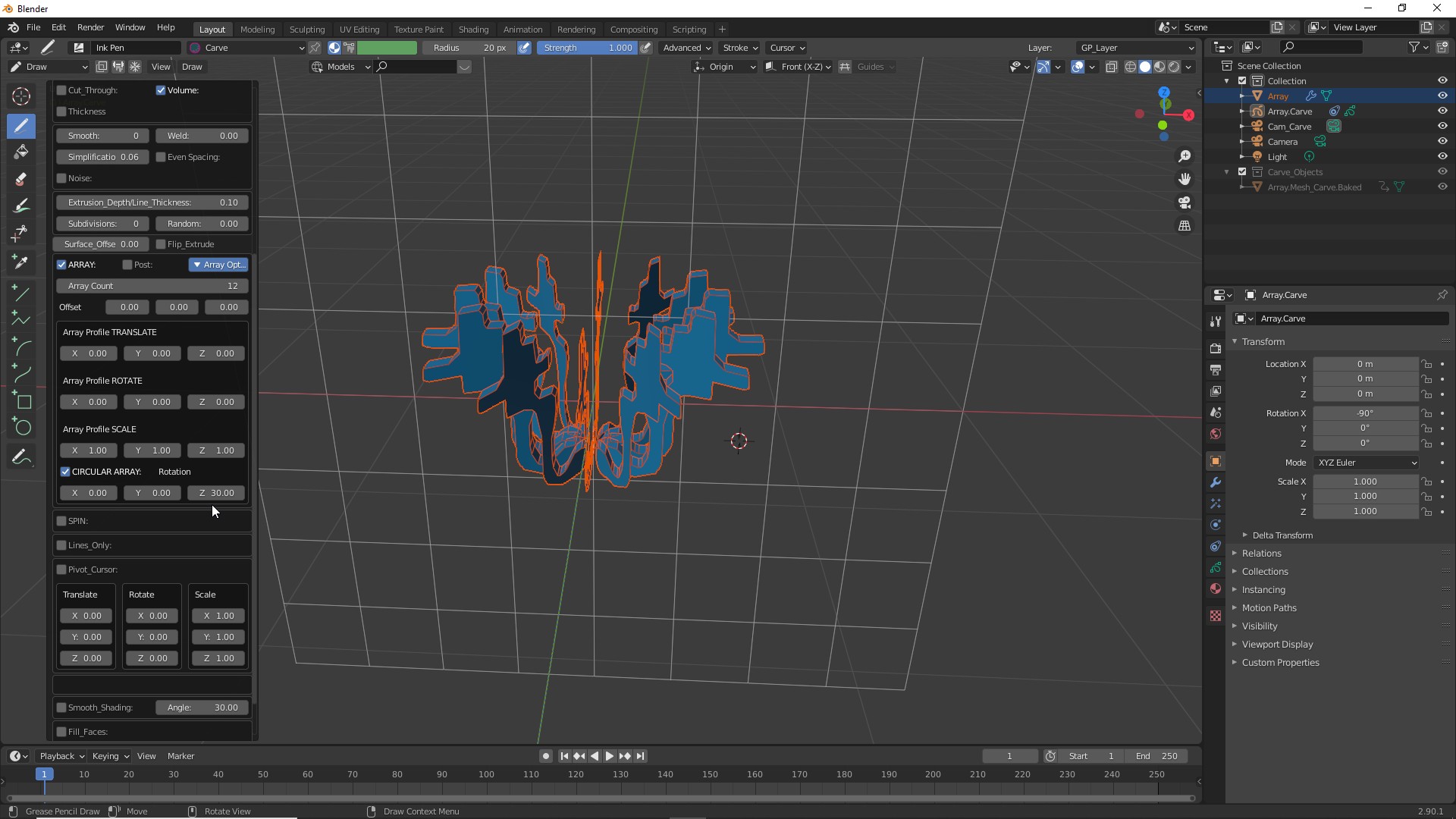Hide the Light object in outliner
The image size is (1456, 819).
coord(1442,157)
